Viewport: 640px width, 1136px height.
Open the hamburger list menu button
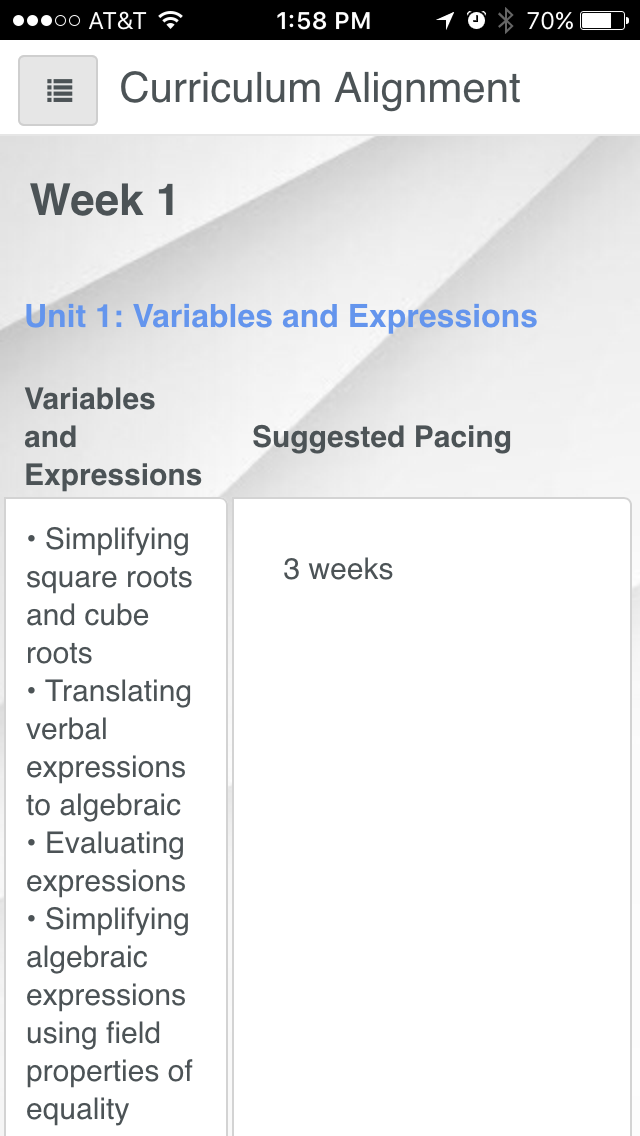58,91
